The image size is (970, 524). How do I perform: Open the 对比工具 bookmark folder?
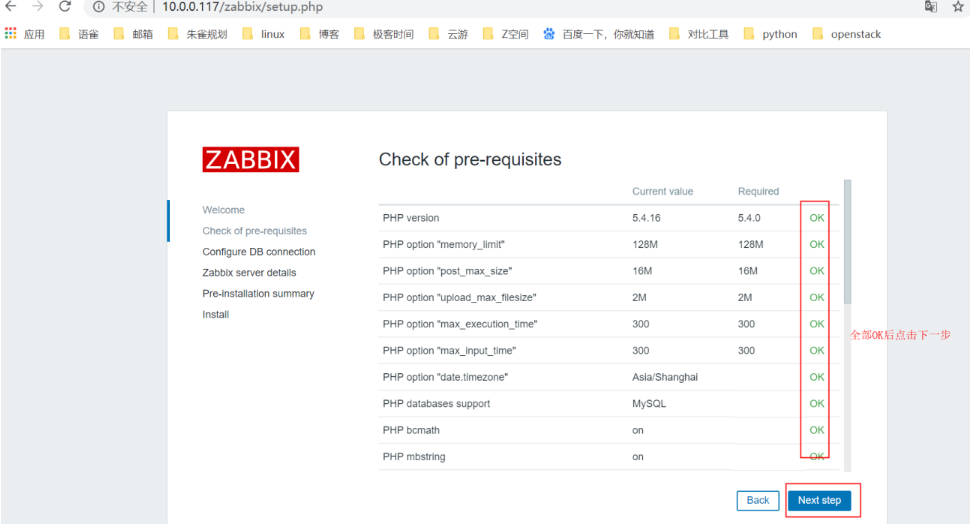[699, 34]
